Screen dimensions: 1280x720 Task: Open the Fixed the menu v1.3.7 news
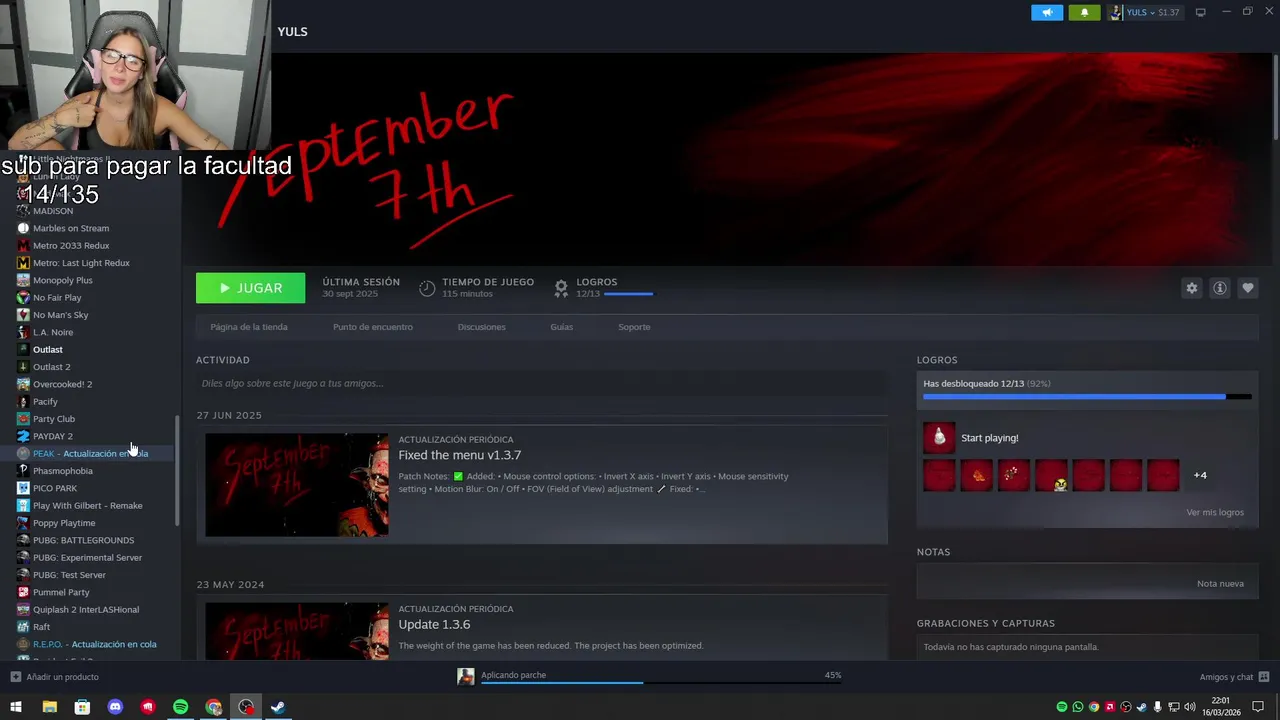click(x=460, y=455)
